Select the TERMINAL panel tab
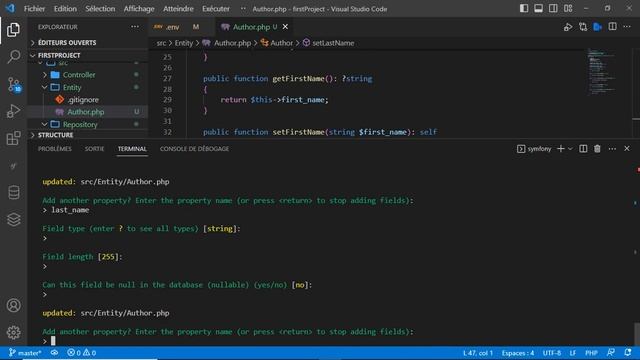 (x=132, y=149)
